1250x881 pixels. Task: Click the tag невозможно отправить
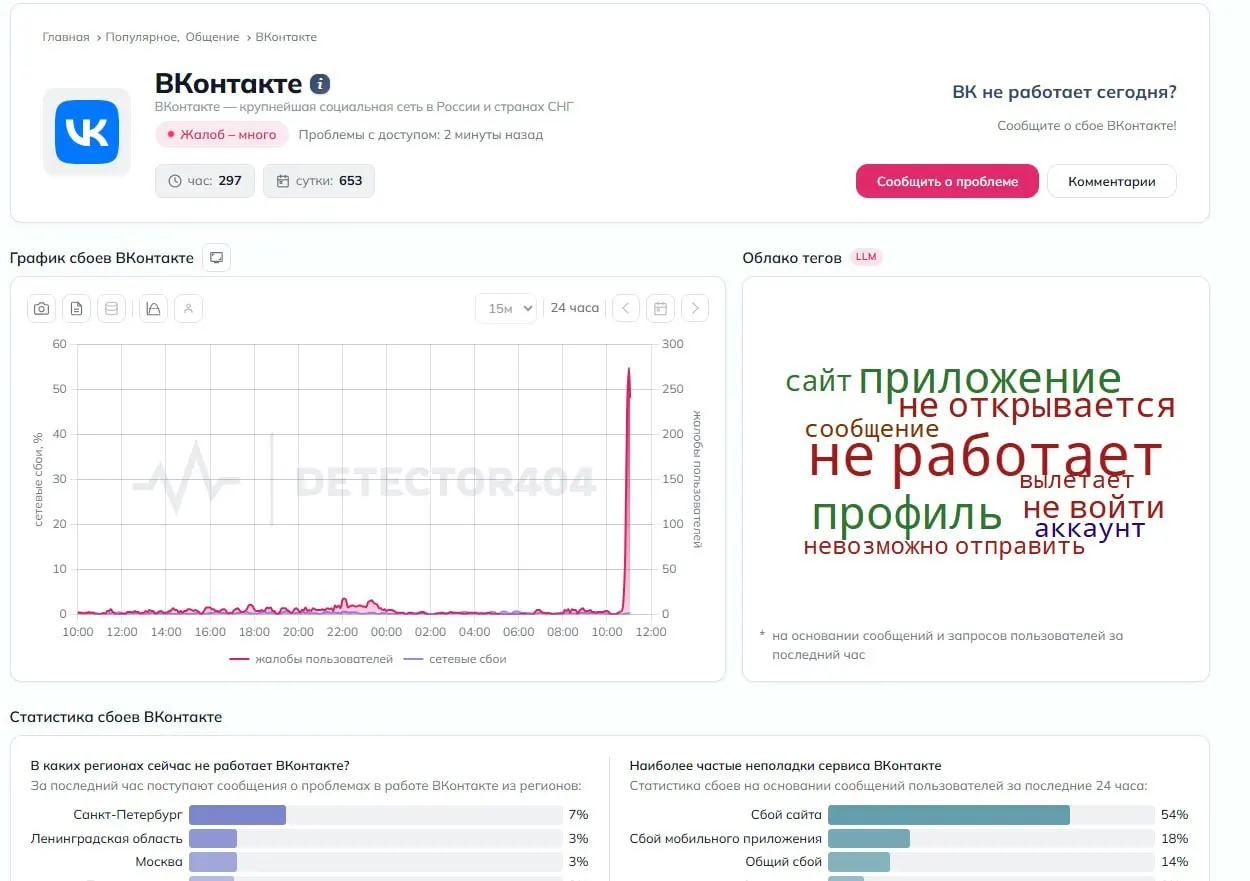coord(944,546)
